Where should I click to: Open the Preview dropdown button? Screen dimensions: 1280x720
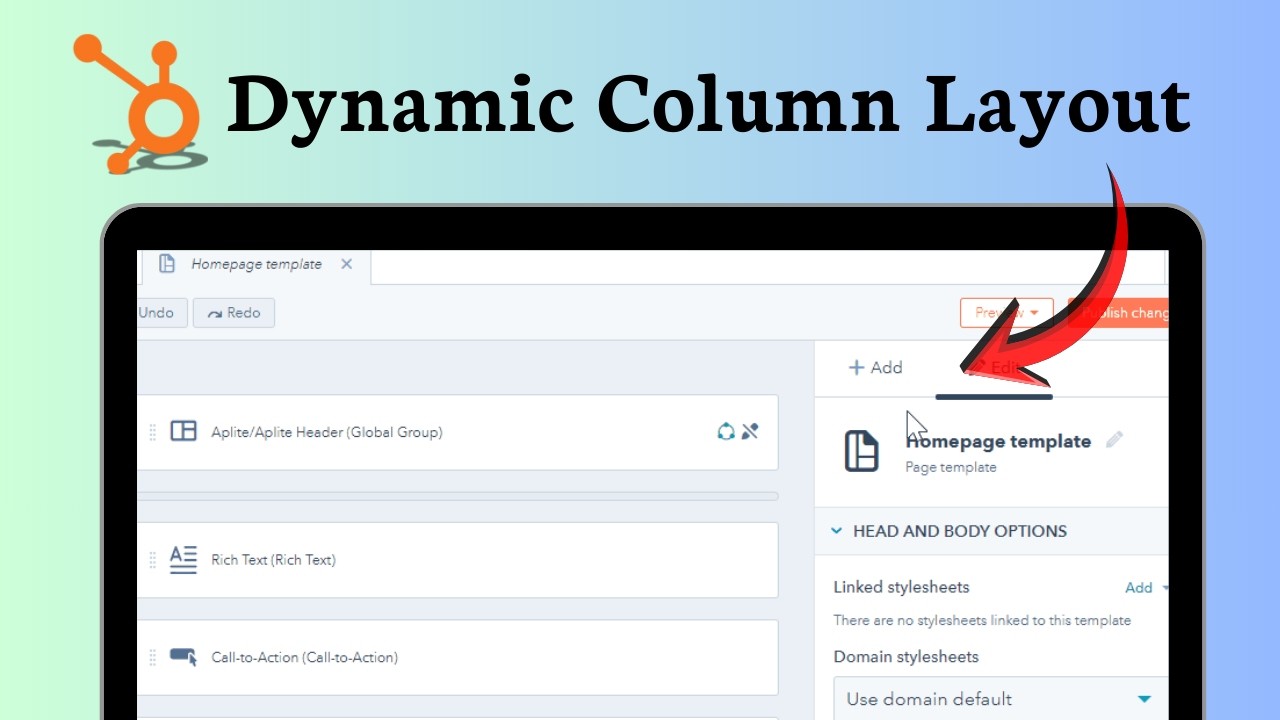point(1006,313)
